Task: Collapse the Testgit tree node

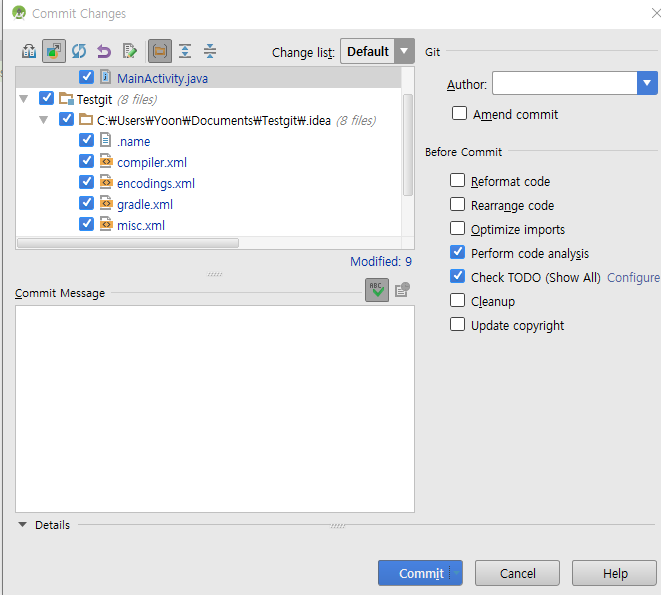Action: tap(24, 99)
